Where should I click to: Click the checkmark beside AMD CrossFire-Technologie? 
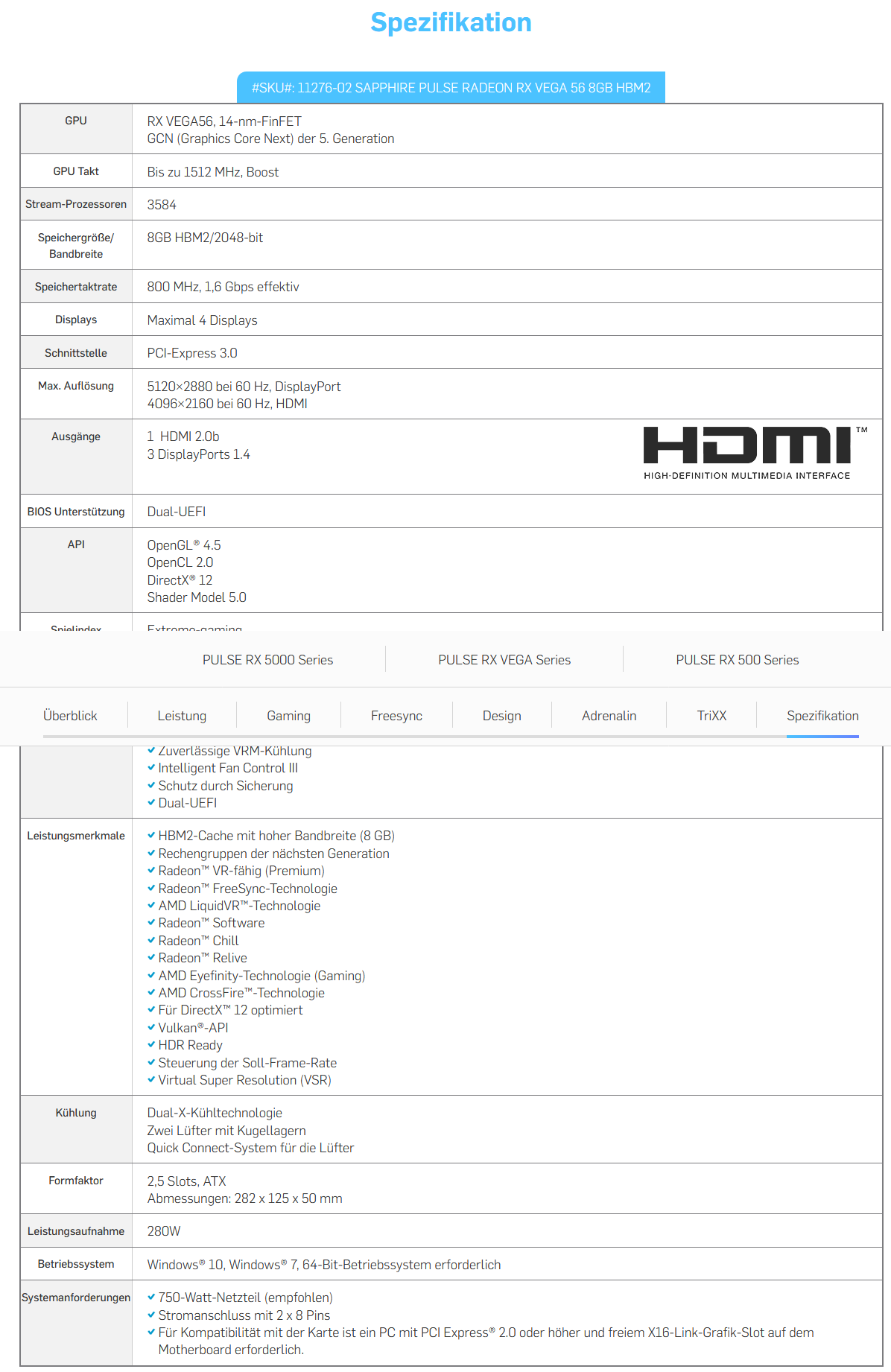click(x=151, y=993)
